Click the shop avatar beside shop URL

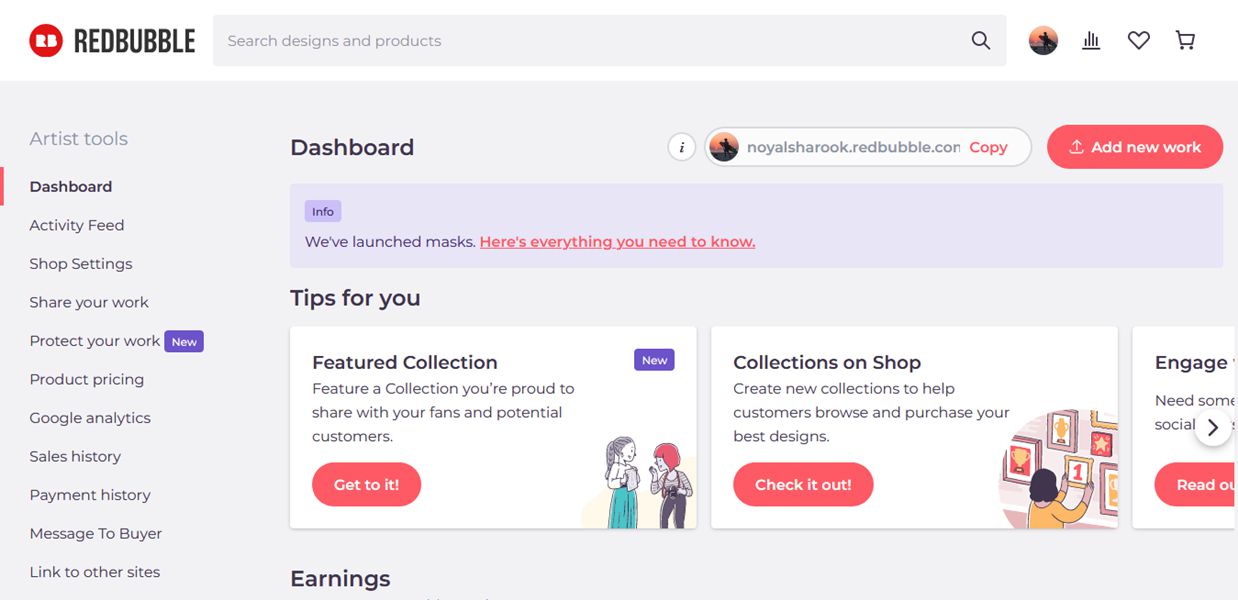pos(724,147)
